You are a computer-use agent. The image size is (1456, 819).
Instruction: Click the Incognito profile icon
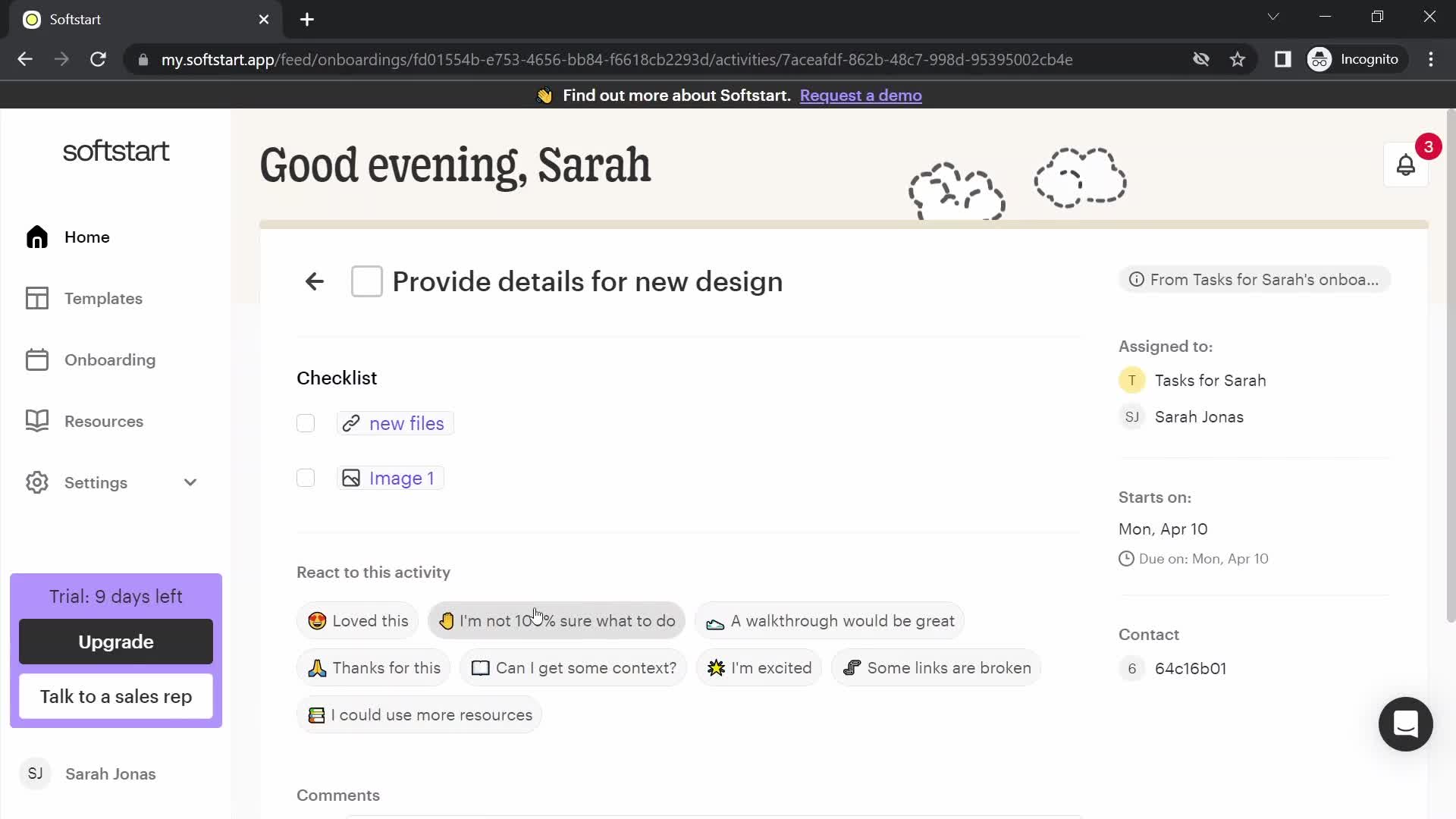click(x=1319, y=59)
